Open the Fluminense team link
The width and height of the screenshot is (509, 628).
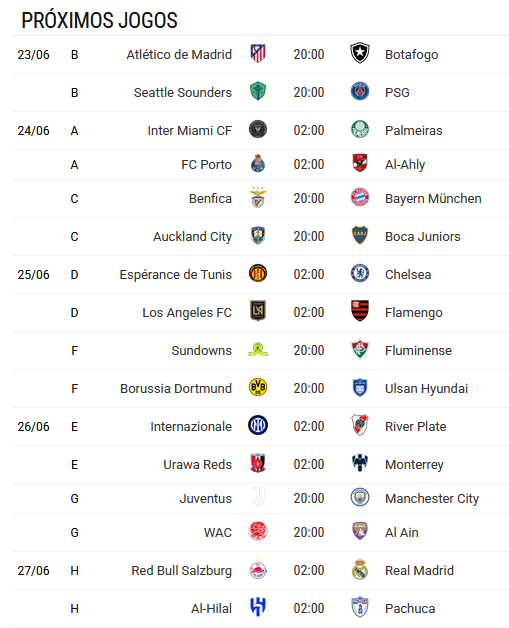(418, 351)
